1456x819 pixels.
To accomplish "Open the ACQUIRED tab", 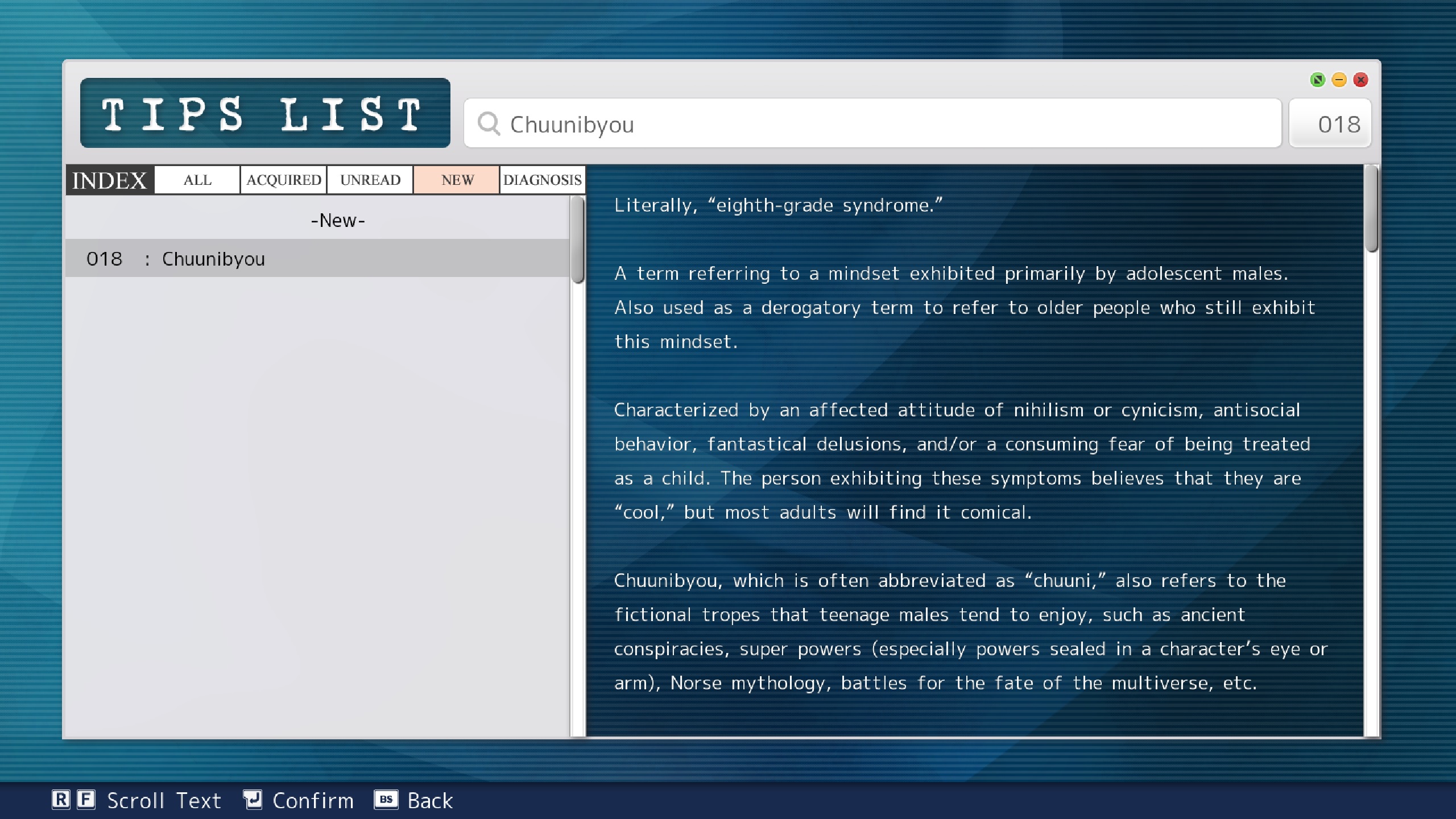I will [x=283, y=180].
